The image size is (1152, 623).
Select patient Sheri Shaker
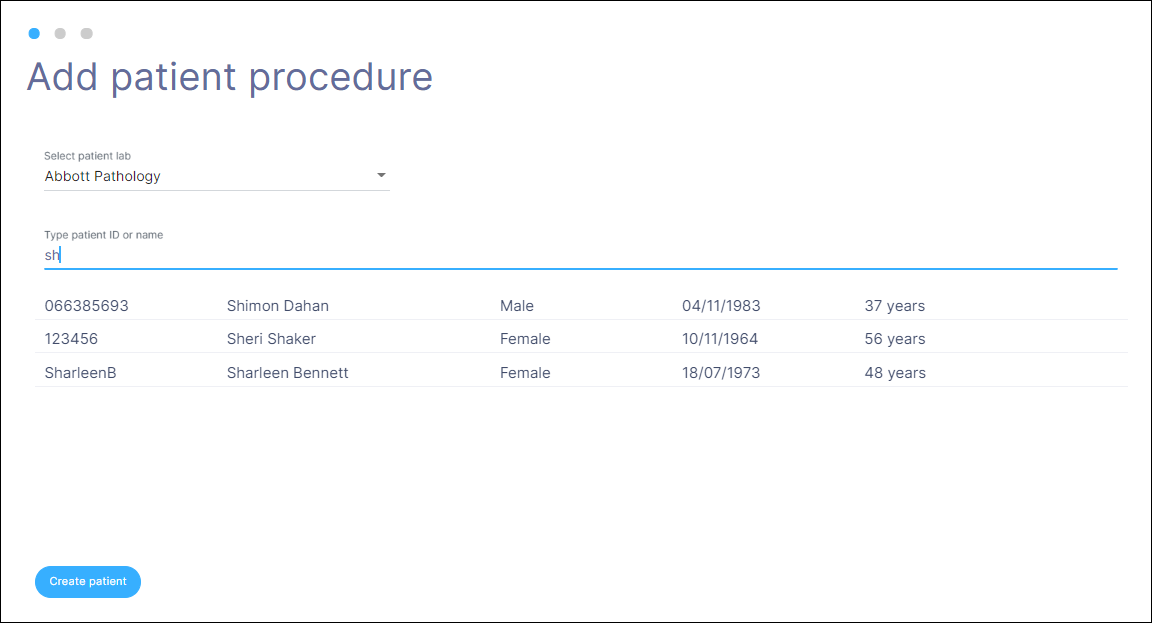pyautogui.click(x=271, y=339)
